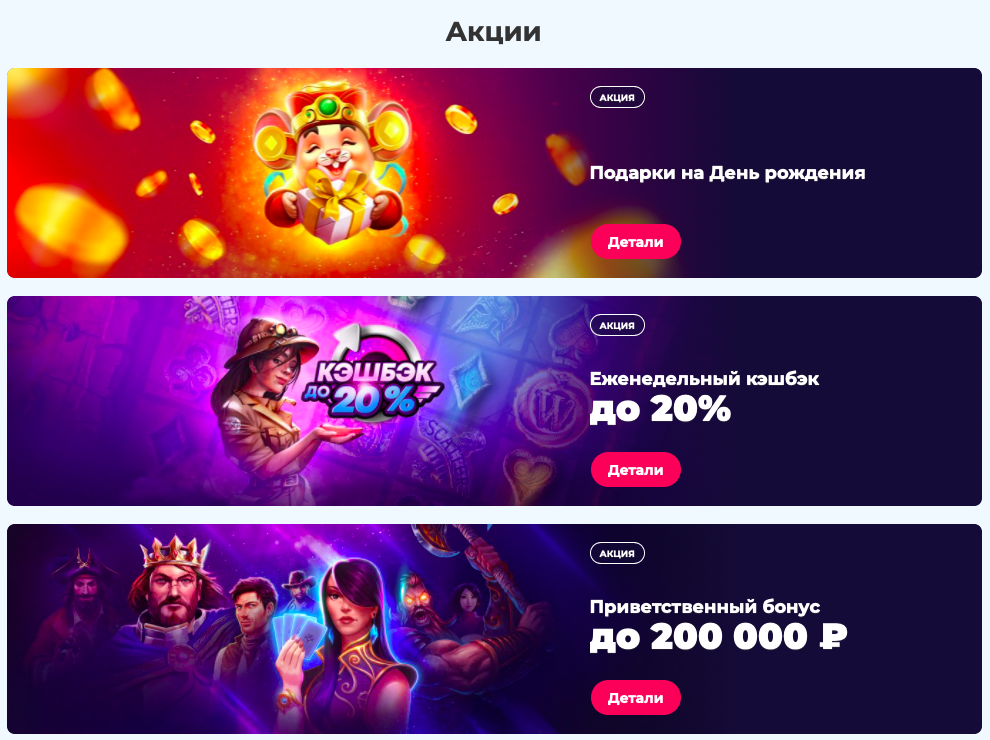This screenshot has height=740, width=990.
Task: Click the до 20% headline text
Action: click(x=660, y=409)
